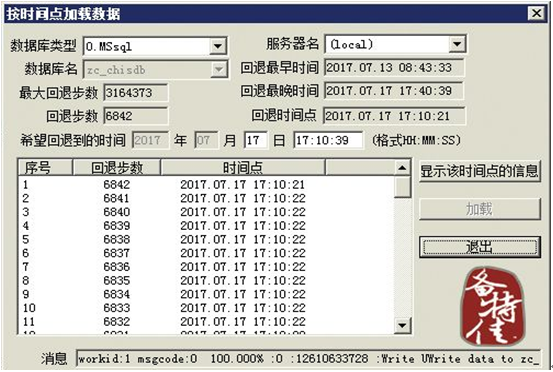Click the list scrollbar thumb
Viewport: 553px width, 372px height.
(x=402, y=187)
